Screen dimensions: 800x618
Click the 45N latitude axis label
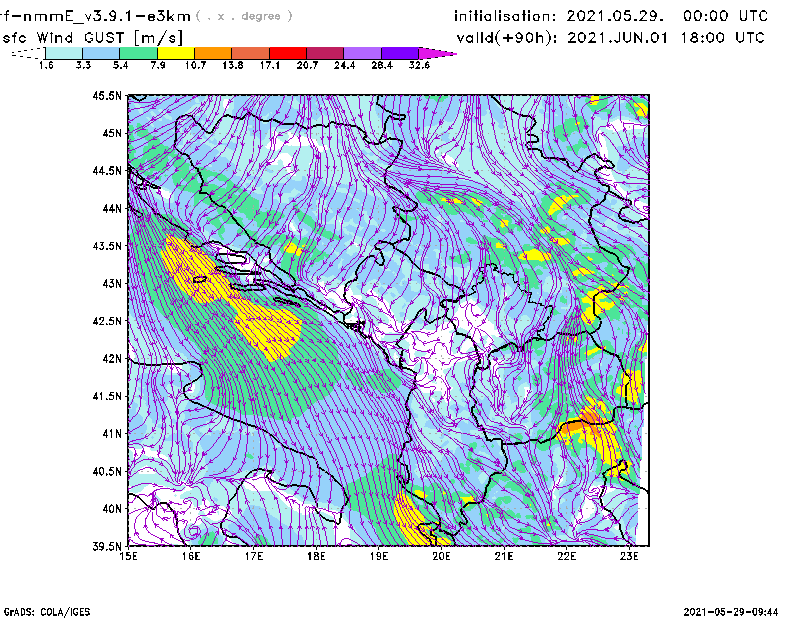tap(112, 133)
